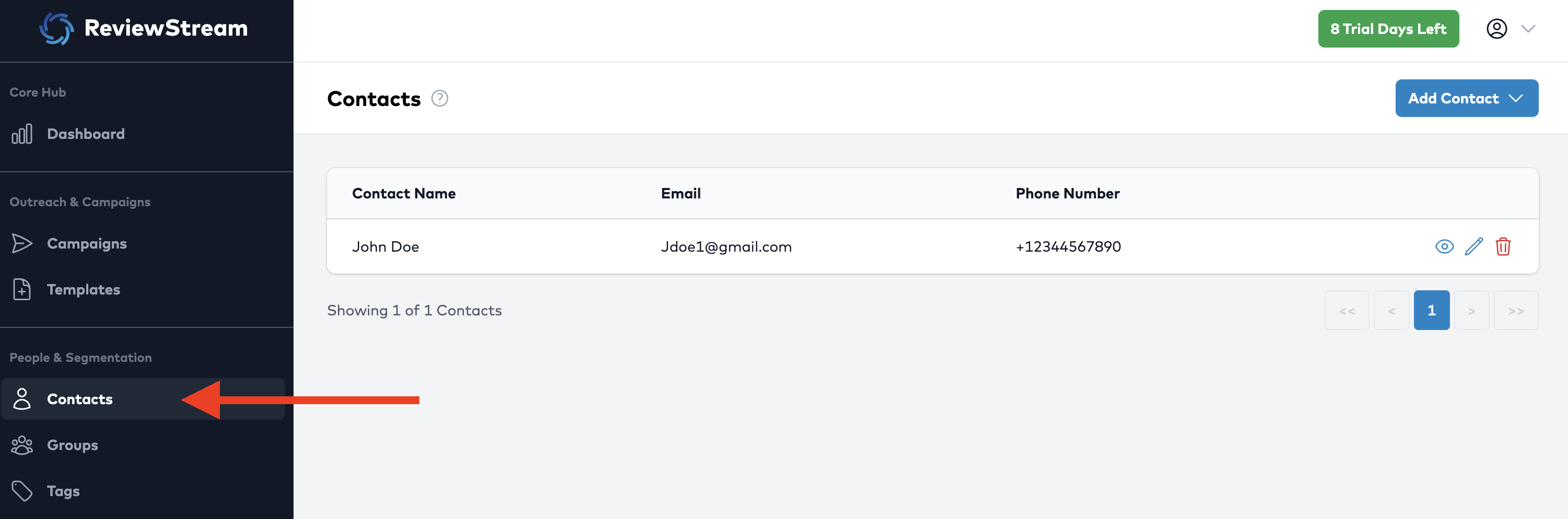This screenshot has height=519, width=1568.
Task: Jump to the last contacts page
Action: point(1516,310)
